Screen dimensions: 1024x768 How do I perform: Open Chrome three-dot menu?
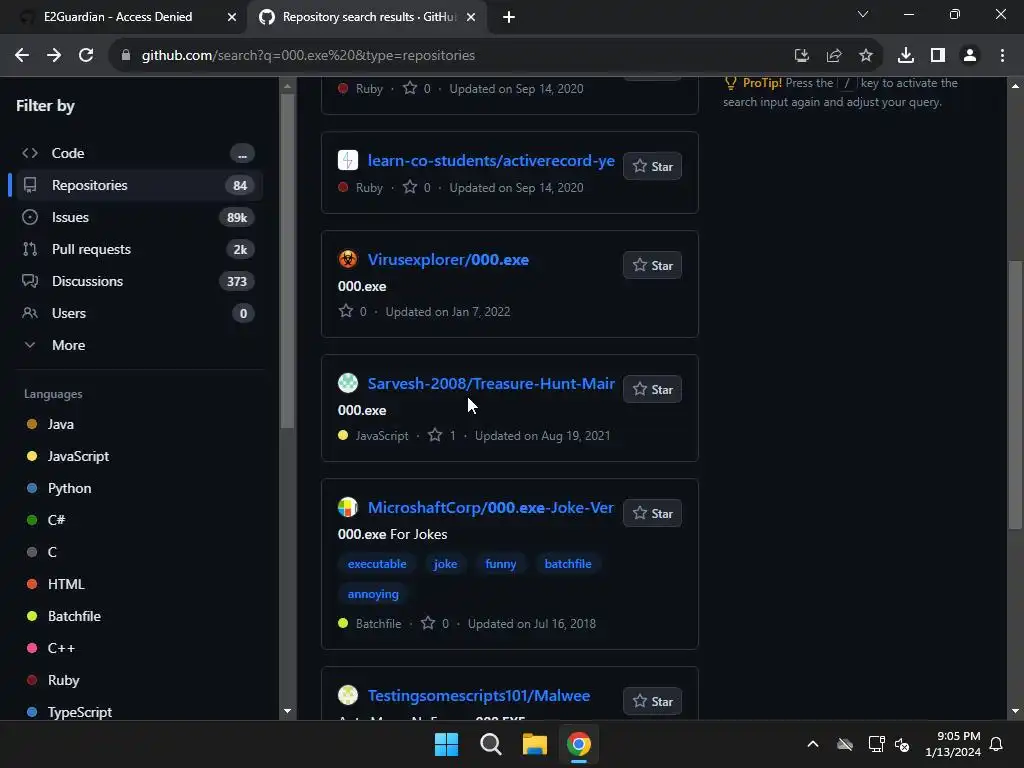(x=1002, y=56)
